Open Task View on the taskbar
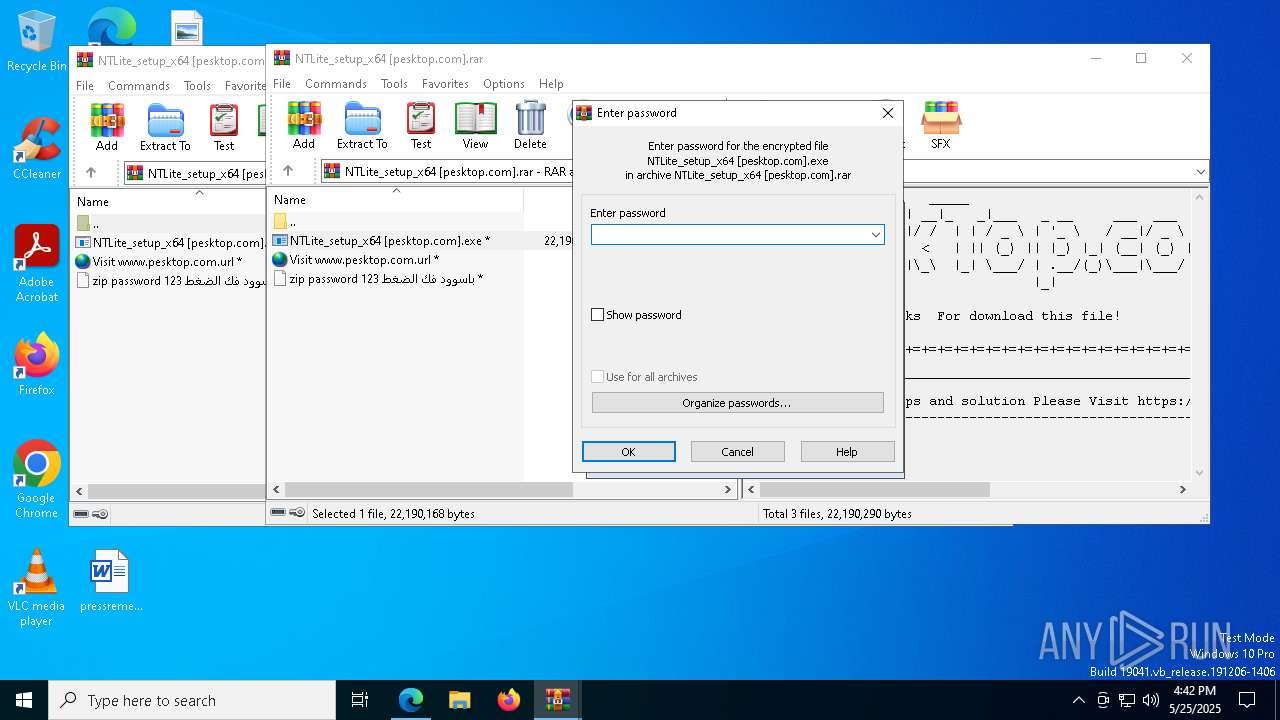The height and width of the screenshot is (720, 1280). [360, 700]
